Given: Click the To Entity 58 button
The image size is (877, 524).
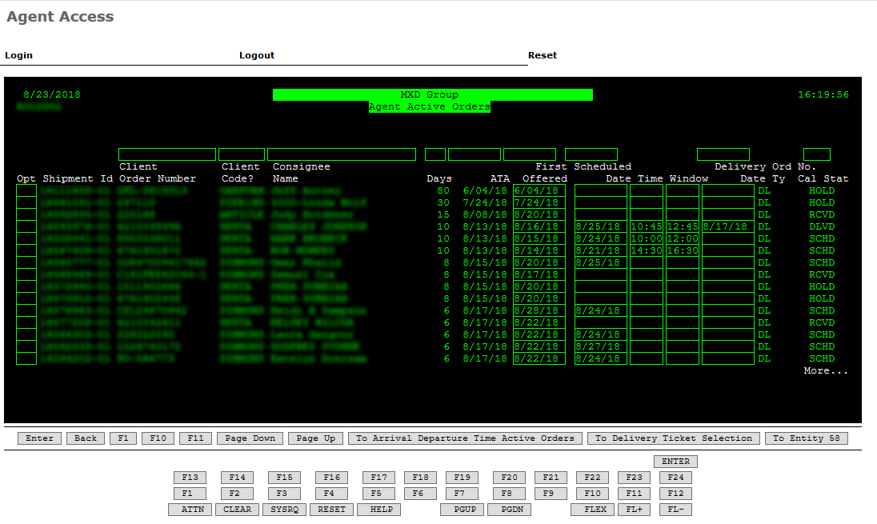Looking at the screenshot, I should [807, 438].
